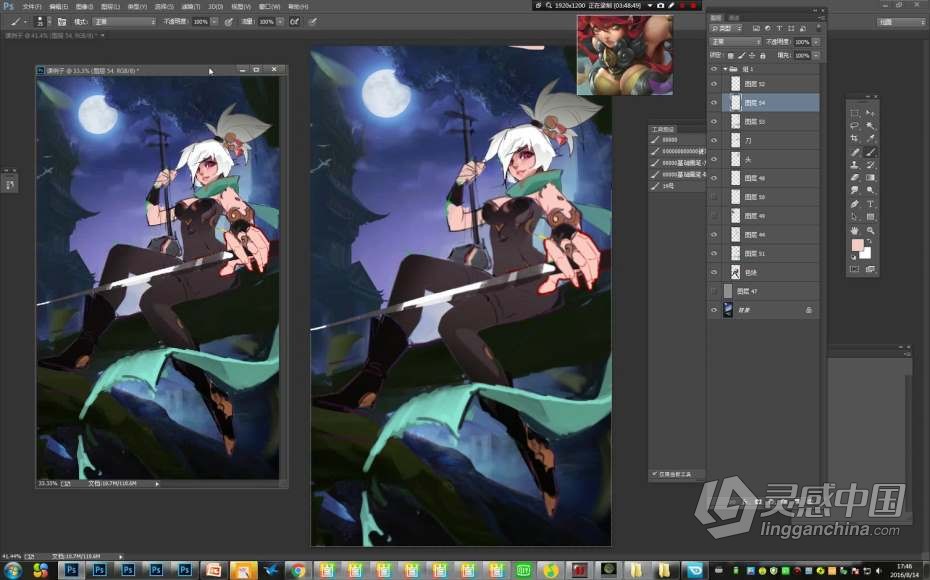Toggle visibility of layer 图层 53
930x580 pixels.
tap(714, 122)
